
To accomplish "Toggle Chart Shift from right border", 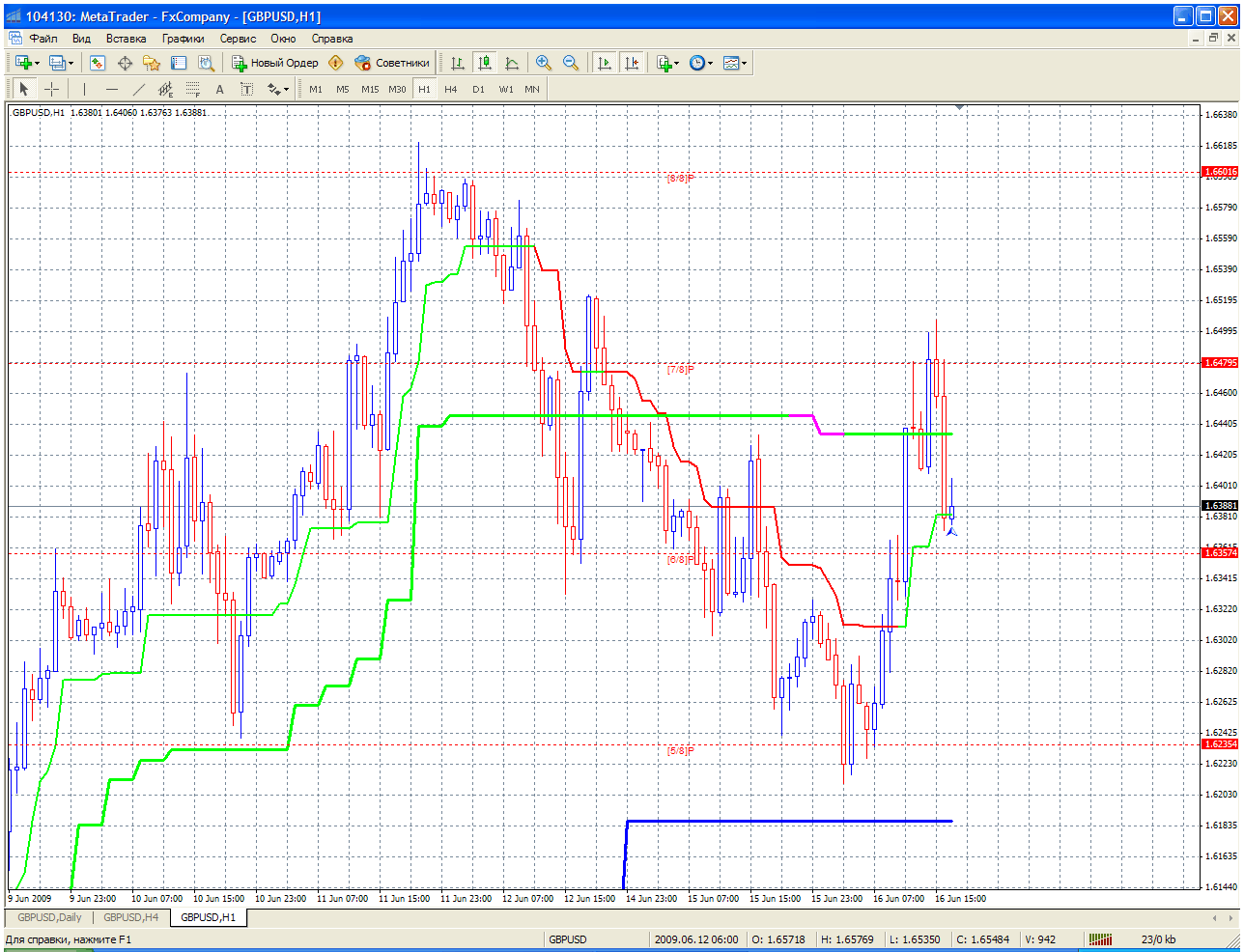I will coord(632,63).
